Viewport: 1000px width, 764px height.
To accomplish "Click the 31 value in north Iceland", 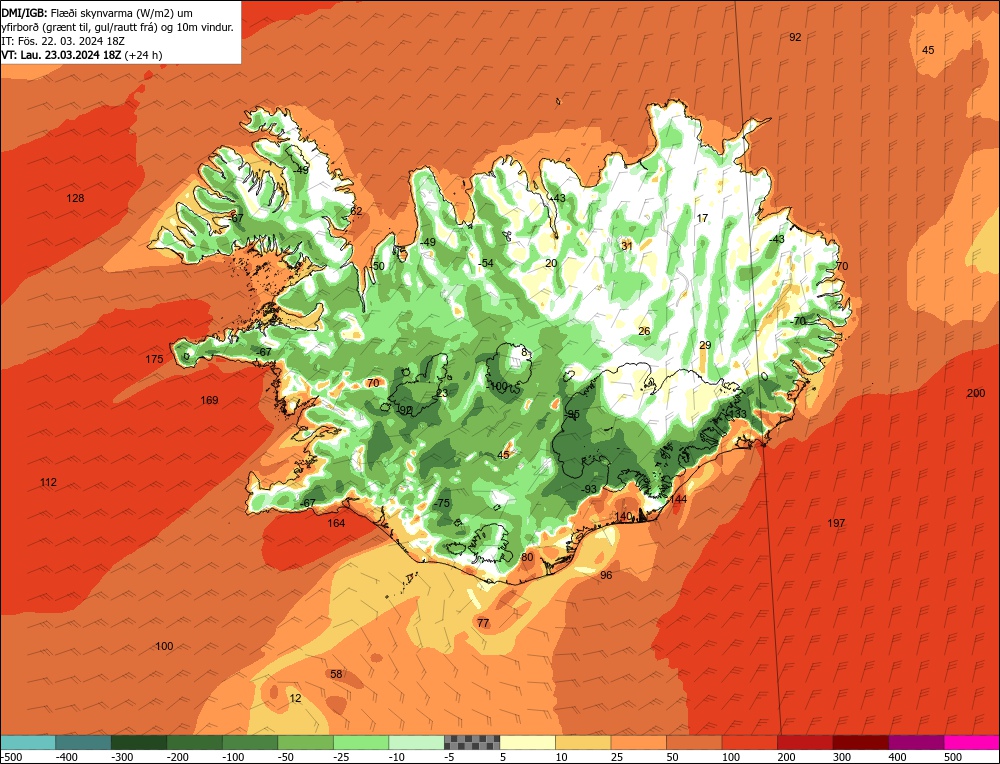I will [x=627, y=246].
